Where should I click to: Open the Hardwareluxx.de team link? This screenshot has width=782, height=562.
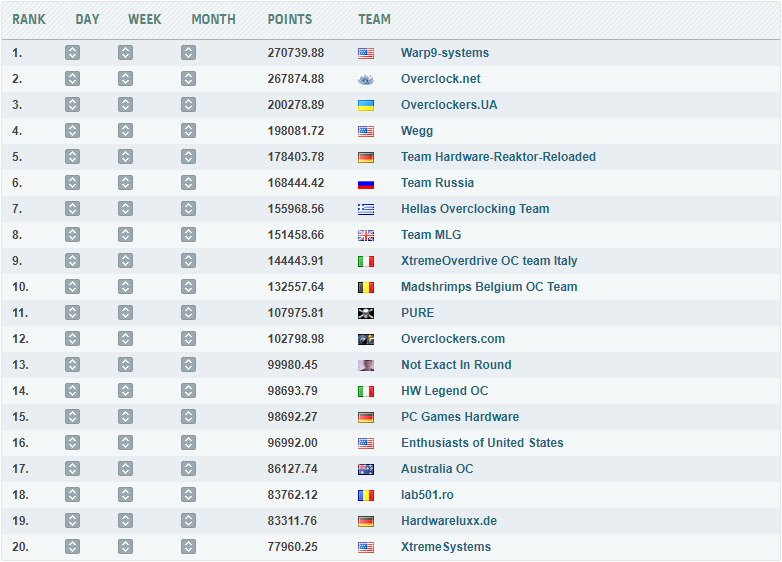click(x=449, y=521)
